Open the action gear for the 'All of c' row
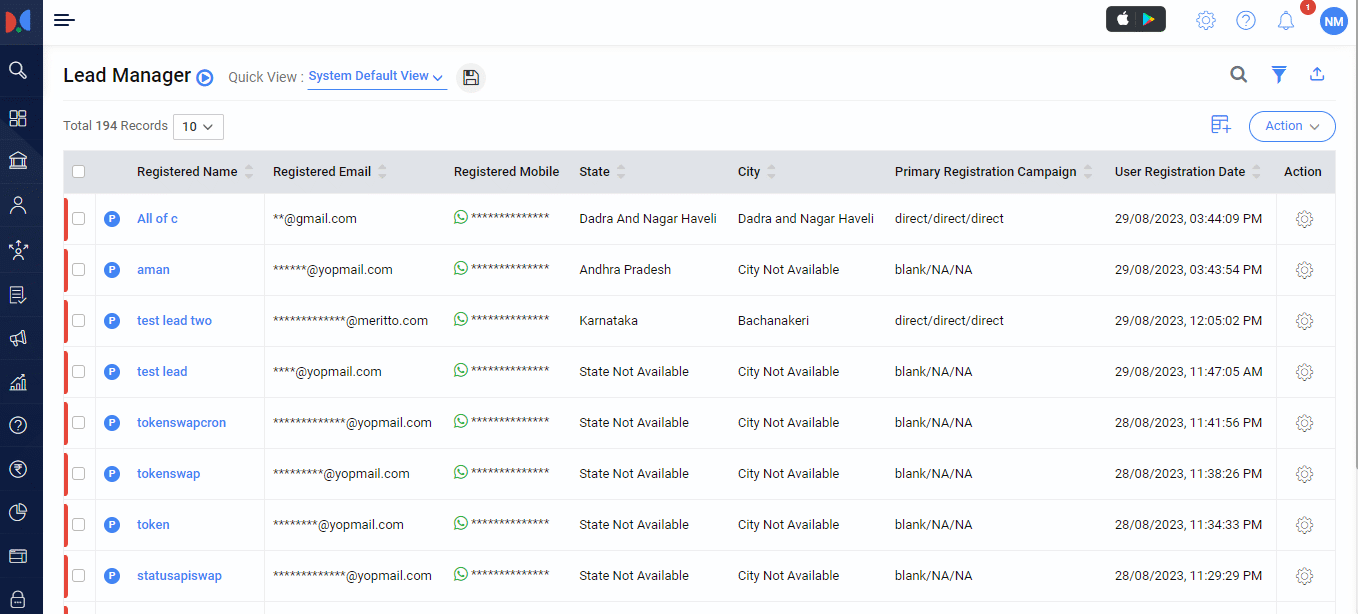This screenshot has height=614, width=1358. (x=1304, y=218)
